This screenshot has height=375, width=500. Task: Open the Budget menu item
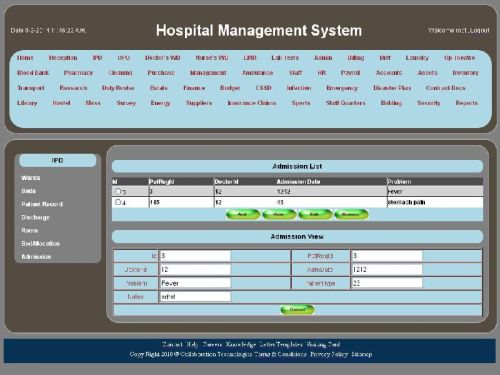point(230,88)
